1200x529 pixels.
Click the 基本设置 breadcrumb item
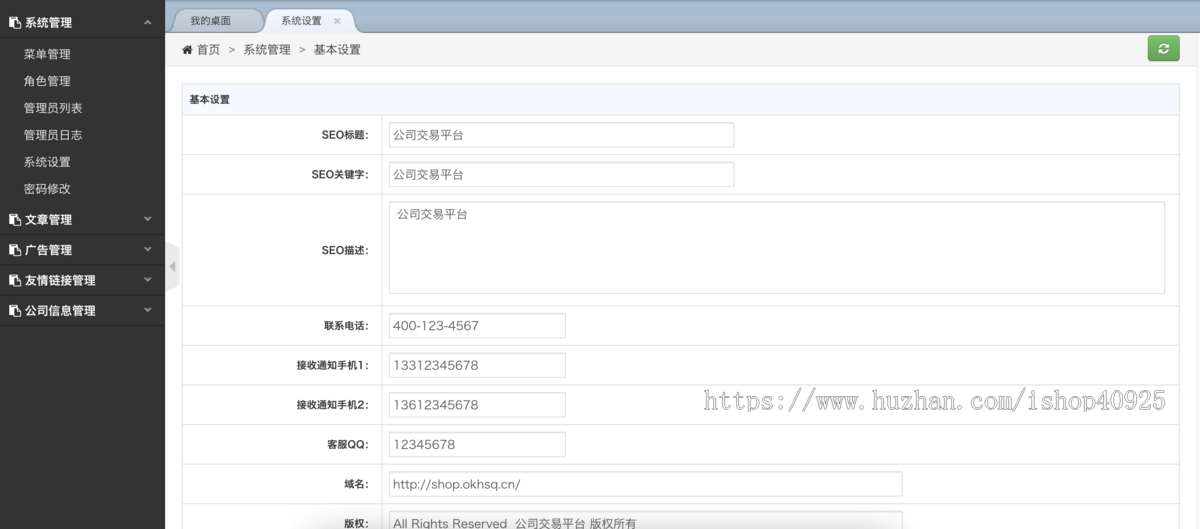pos(337,49)
